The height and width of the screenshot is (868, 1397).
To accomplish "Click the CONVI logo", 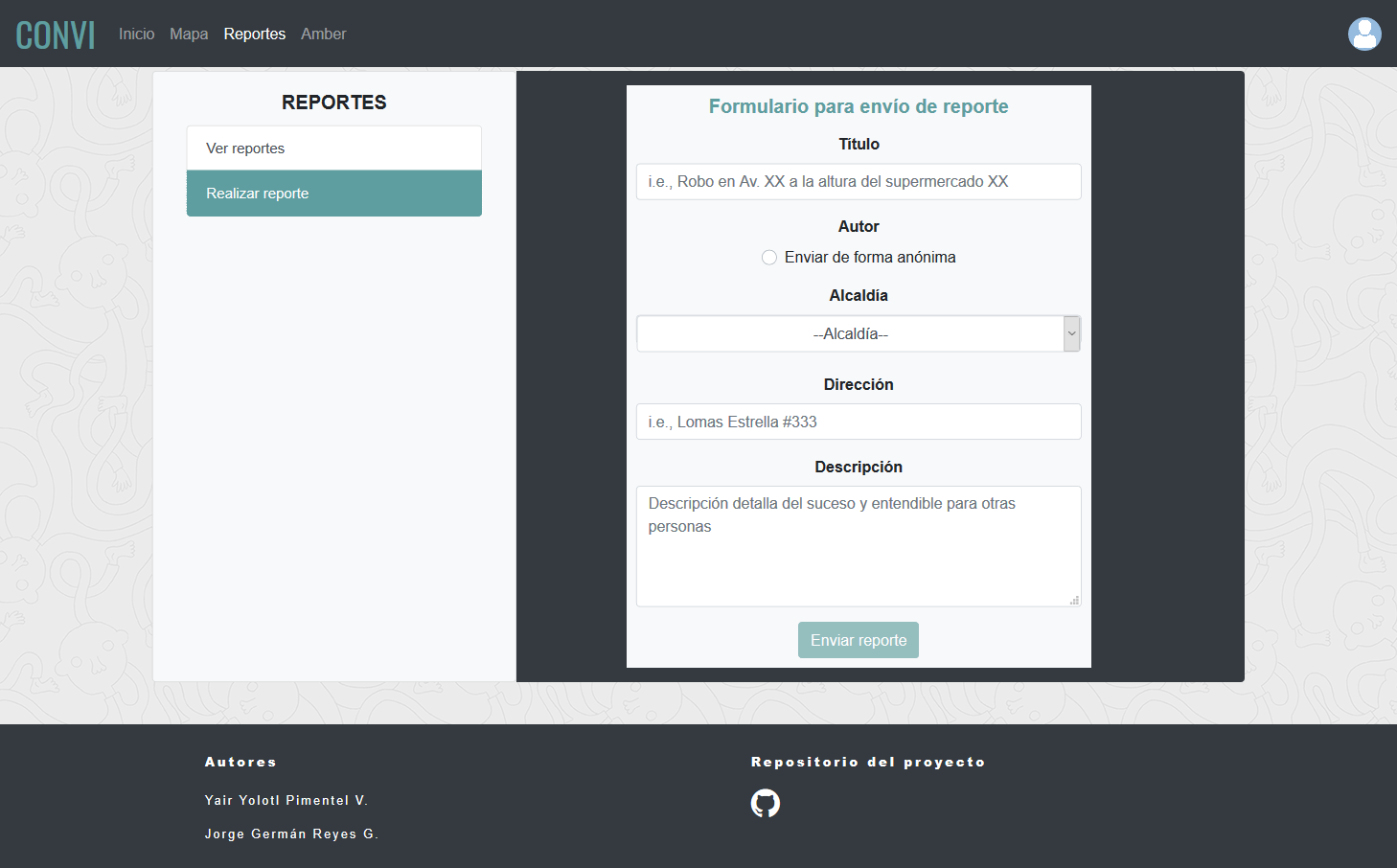I will point(56,34).
